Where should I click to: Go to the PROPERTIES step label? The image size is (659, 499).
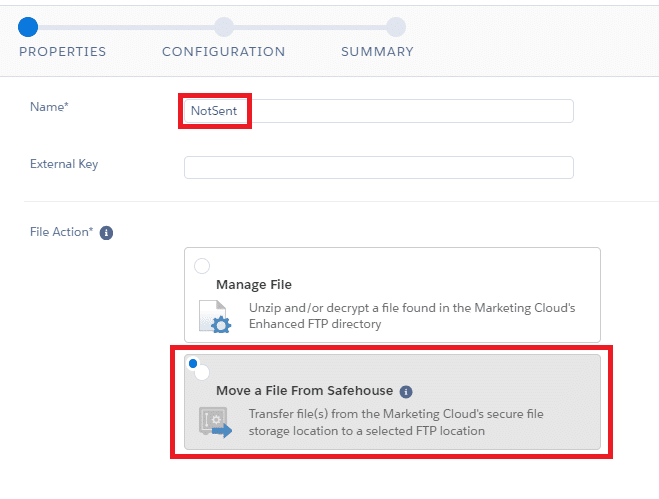[63, 51]
